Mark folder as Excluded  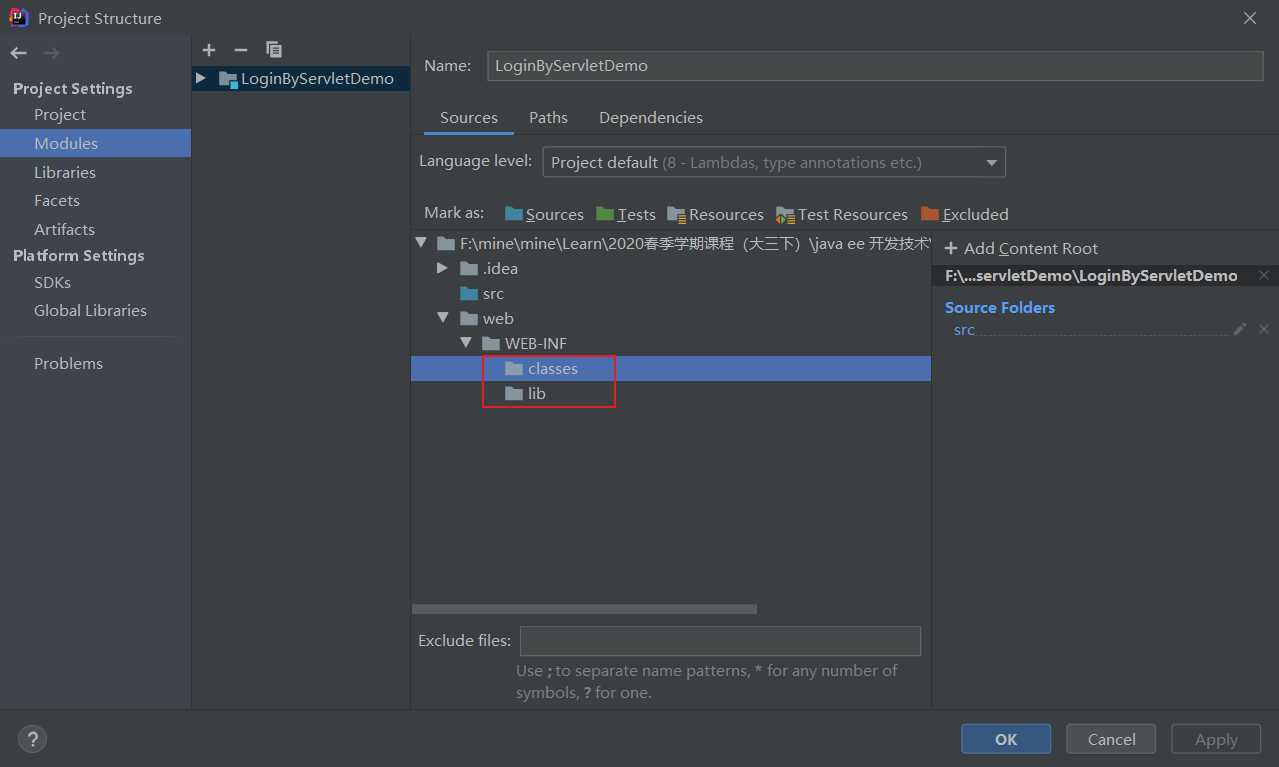965,214
